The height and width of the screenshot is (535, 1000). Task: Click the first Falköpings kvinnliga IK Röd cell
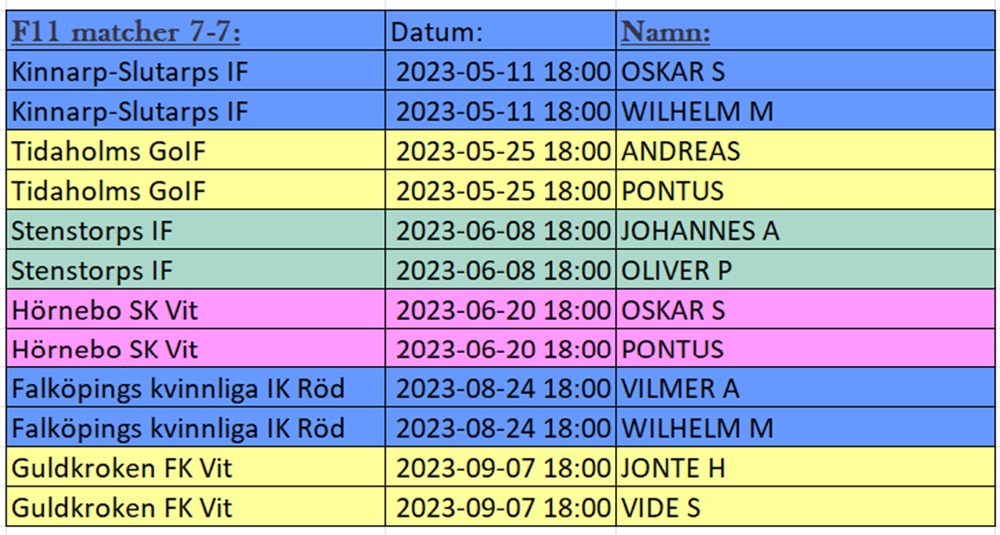coord(196,388)
